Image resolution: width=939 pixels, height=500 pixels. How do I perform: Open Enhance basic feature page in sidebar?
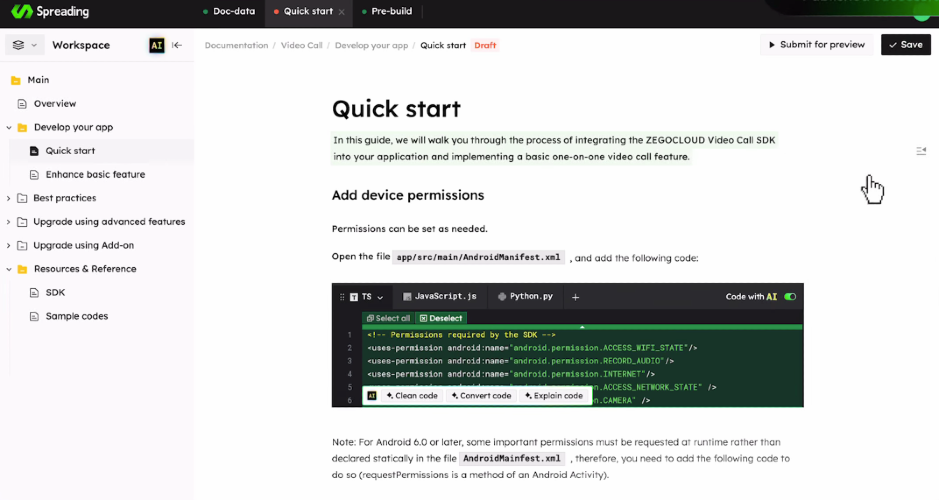(95, 174)
